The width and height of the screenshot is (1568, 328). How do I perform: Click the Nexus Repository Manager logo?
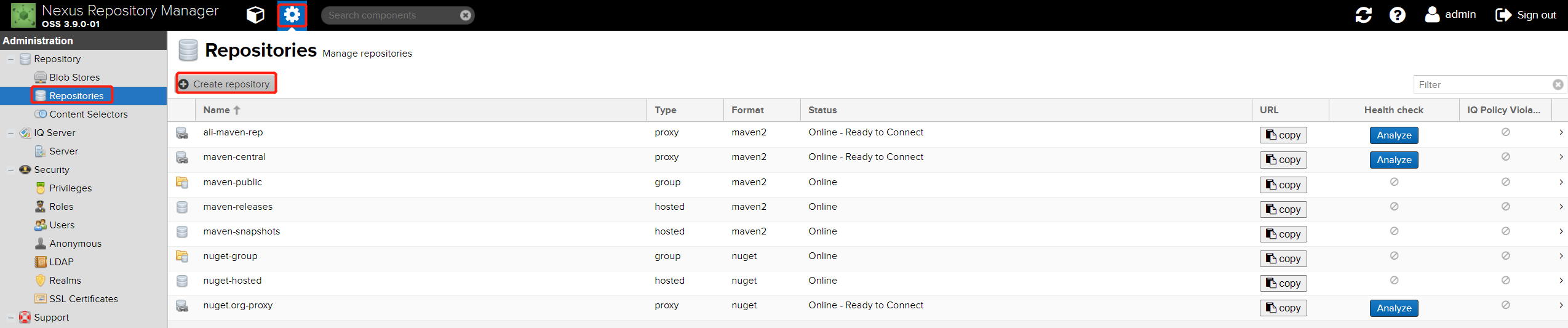tap(23, 15)
